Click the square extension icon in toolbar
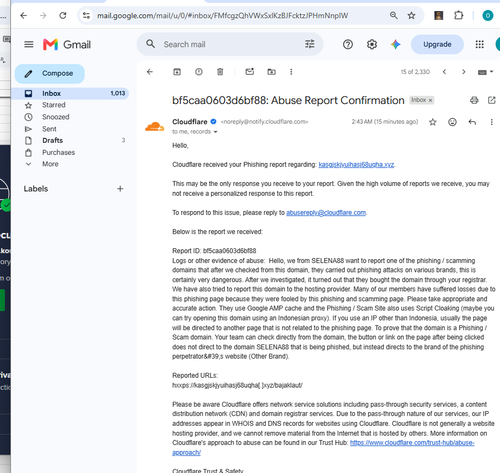This screenshot has width=500, height=473. click(438, 15)
